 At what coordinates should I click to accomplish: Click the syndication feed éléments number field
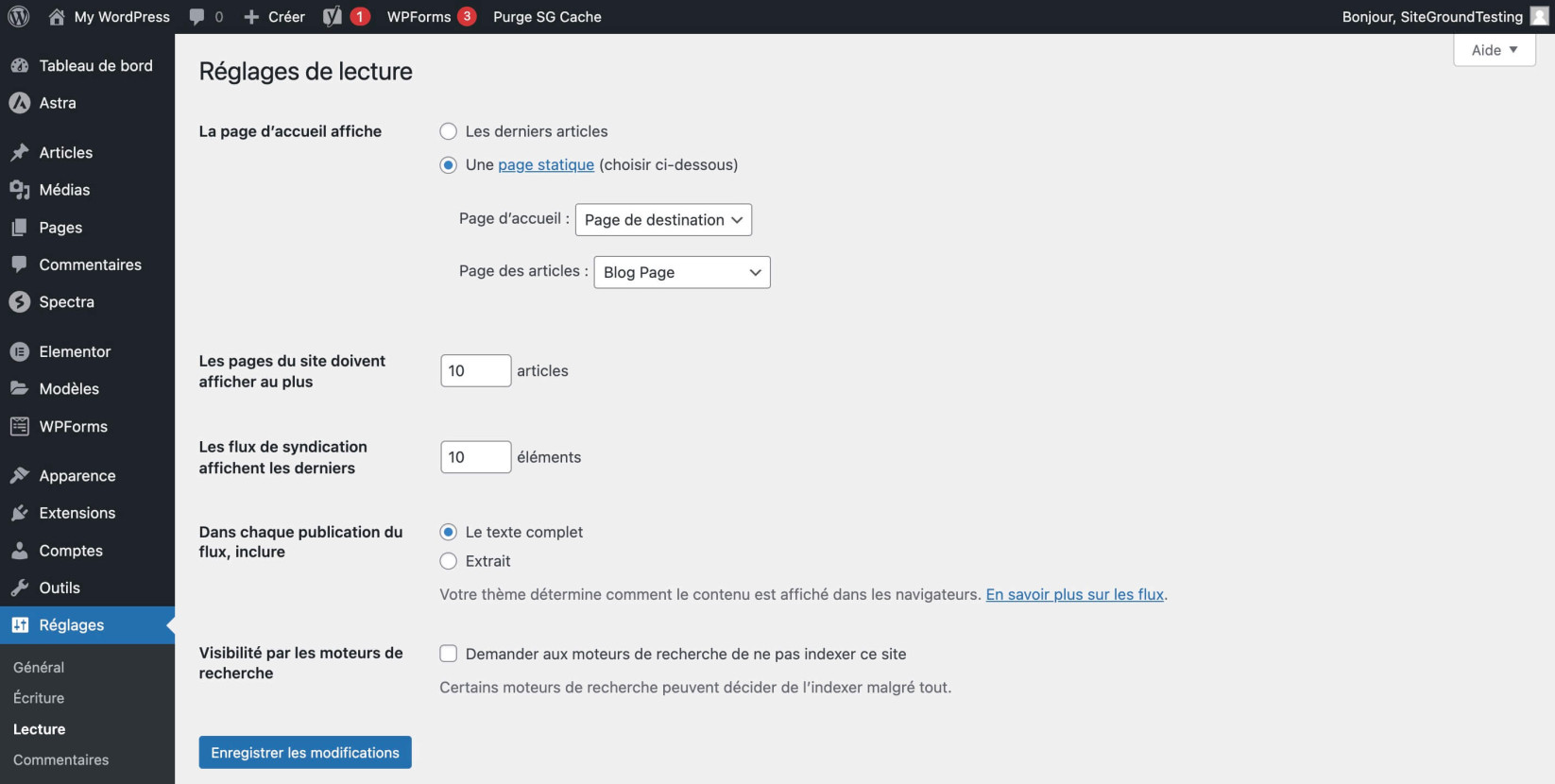[476, 457]
